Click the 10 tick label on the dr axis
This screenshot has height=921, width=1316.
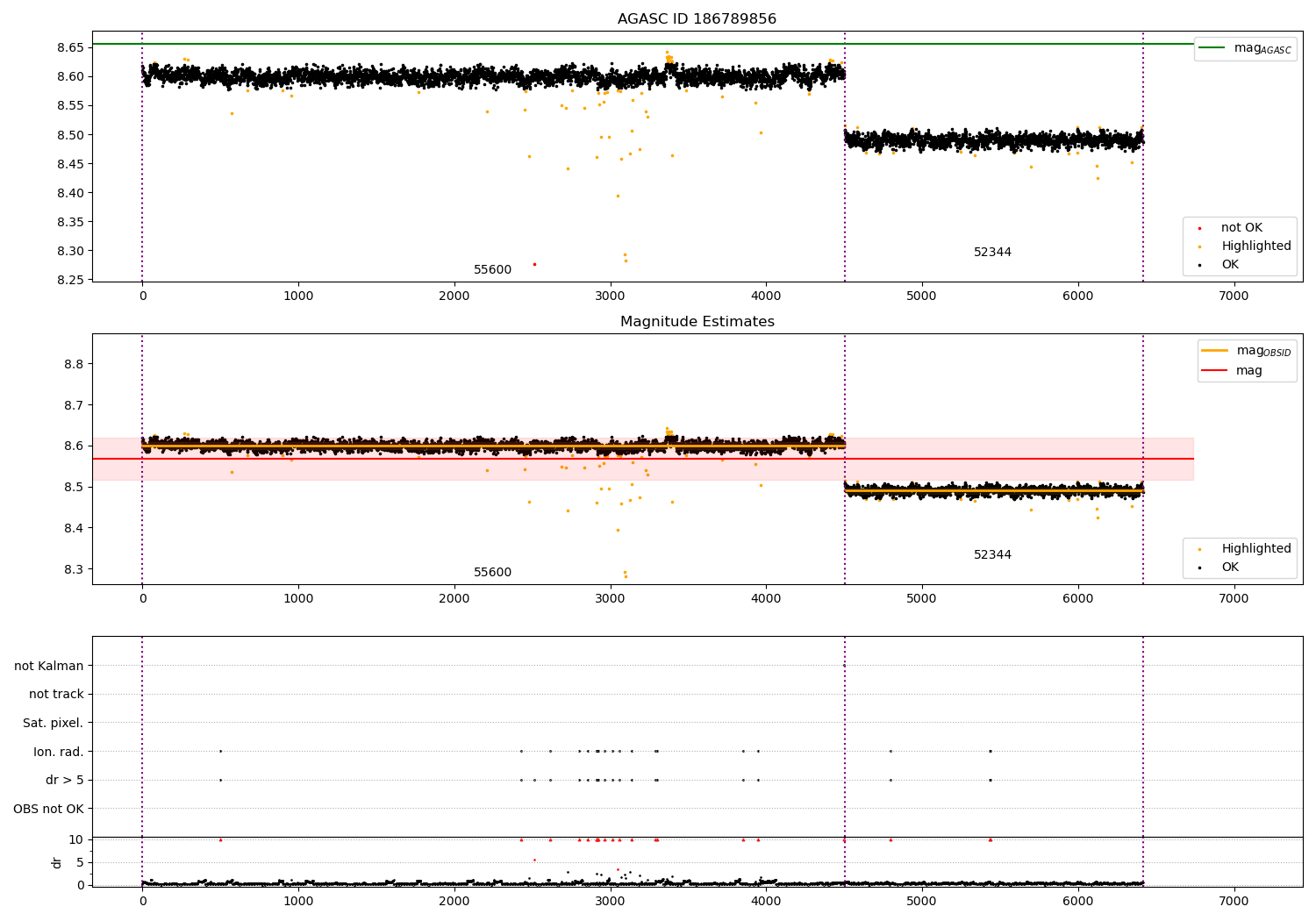coord(77,839)
